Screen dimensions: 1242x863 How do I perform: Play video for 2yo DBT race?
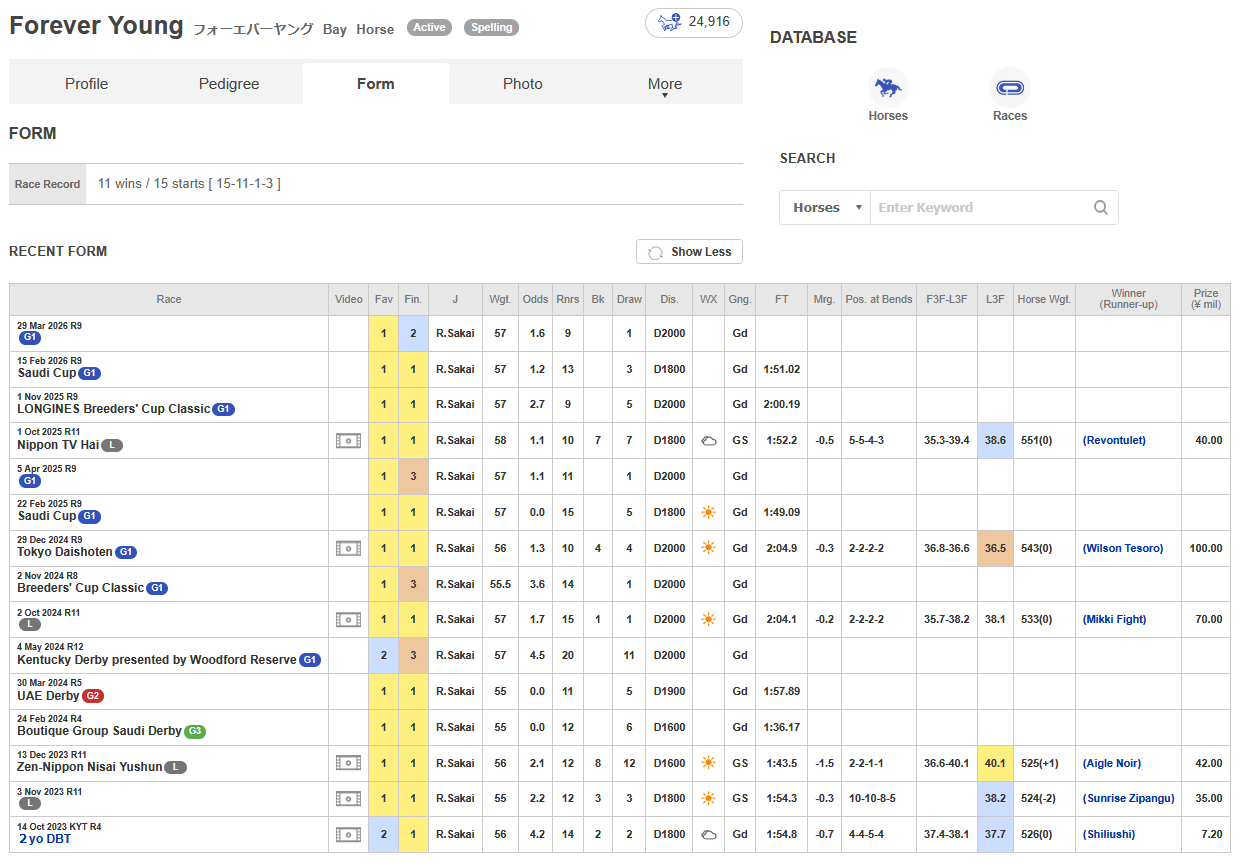pos(348,835)
